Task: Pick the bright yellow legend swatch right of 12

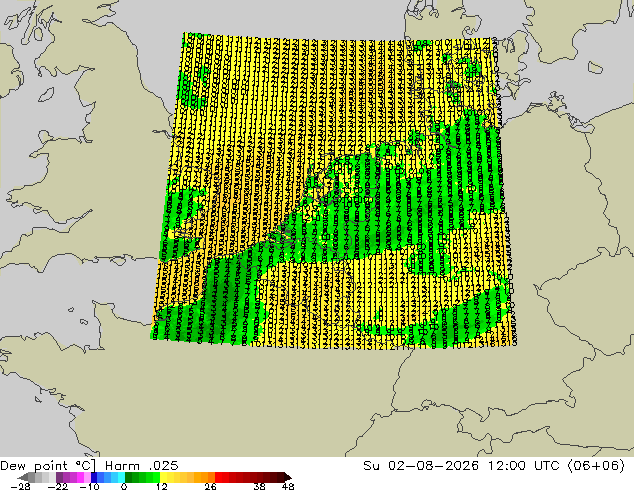Action: [163, 477]
